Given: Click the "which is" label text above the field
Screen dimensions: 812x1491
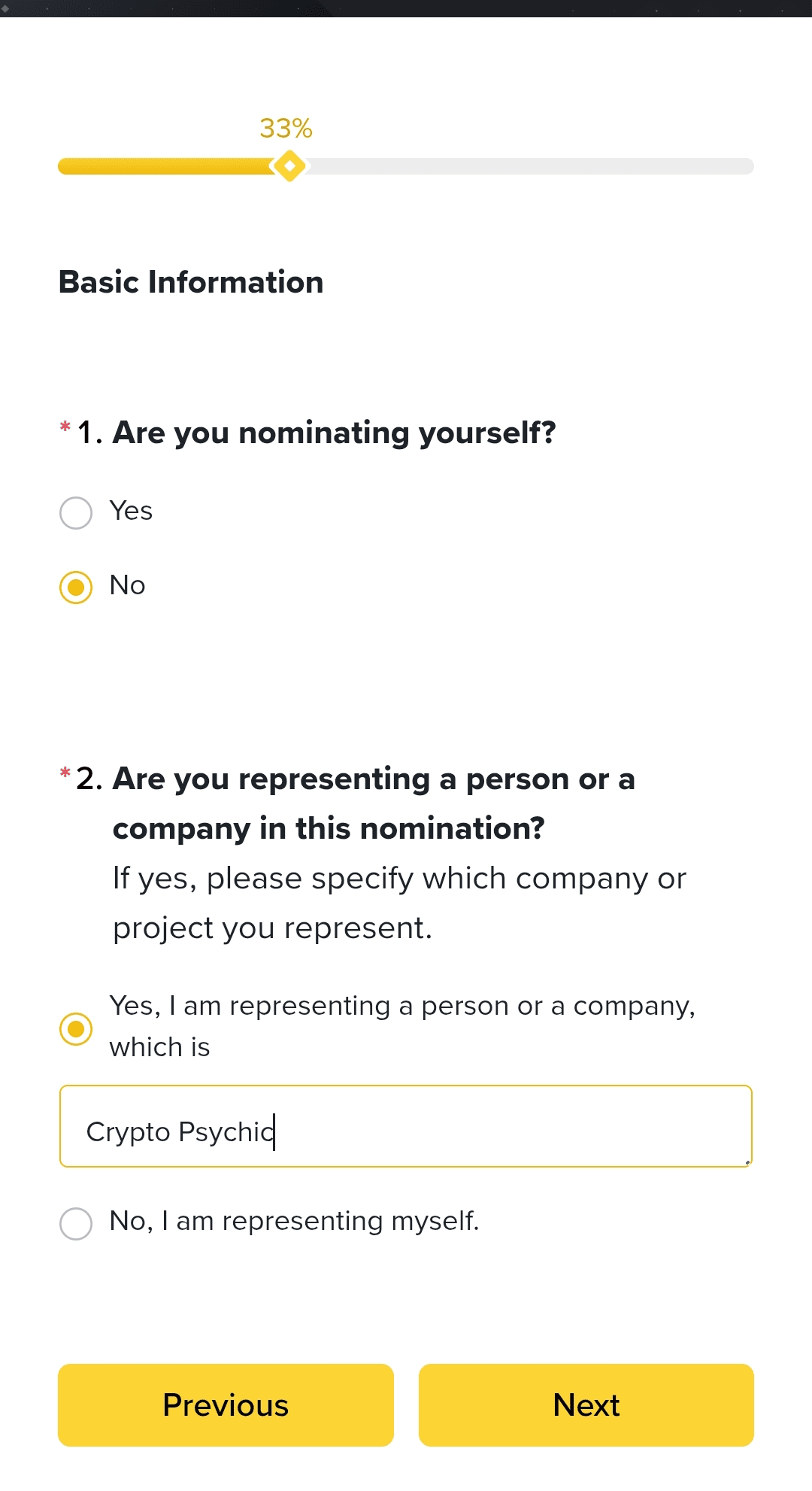Looking at the screenshot, I should (x=159, y=1047).
